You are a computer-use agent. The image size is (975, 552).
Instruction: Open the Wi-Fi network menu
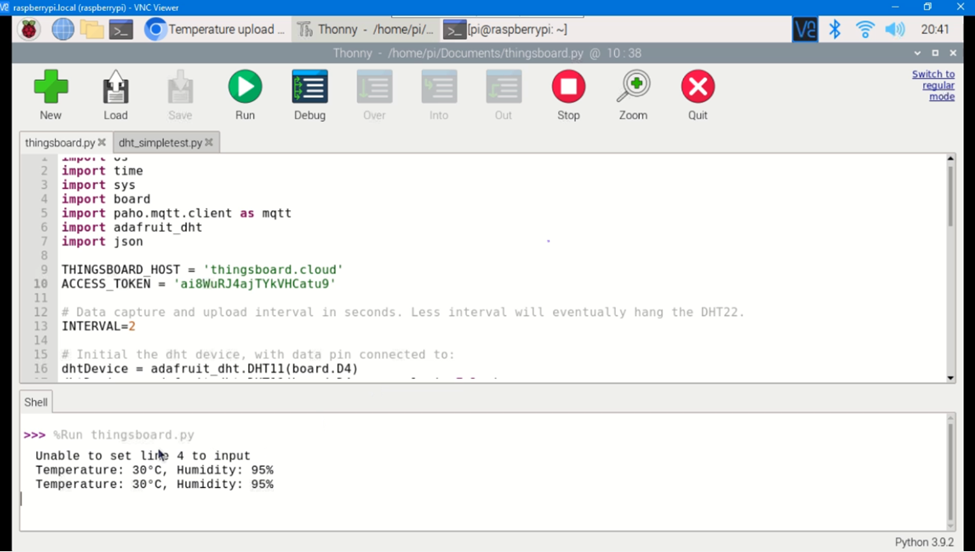click(x=865, y=29)
